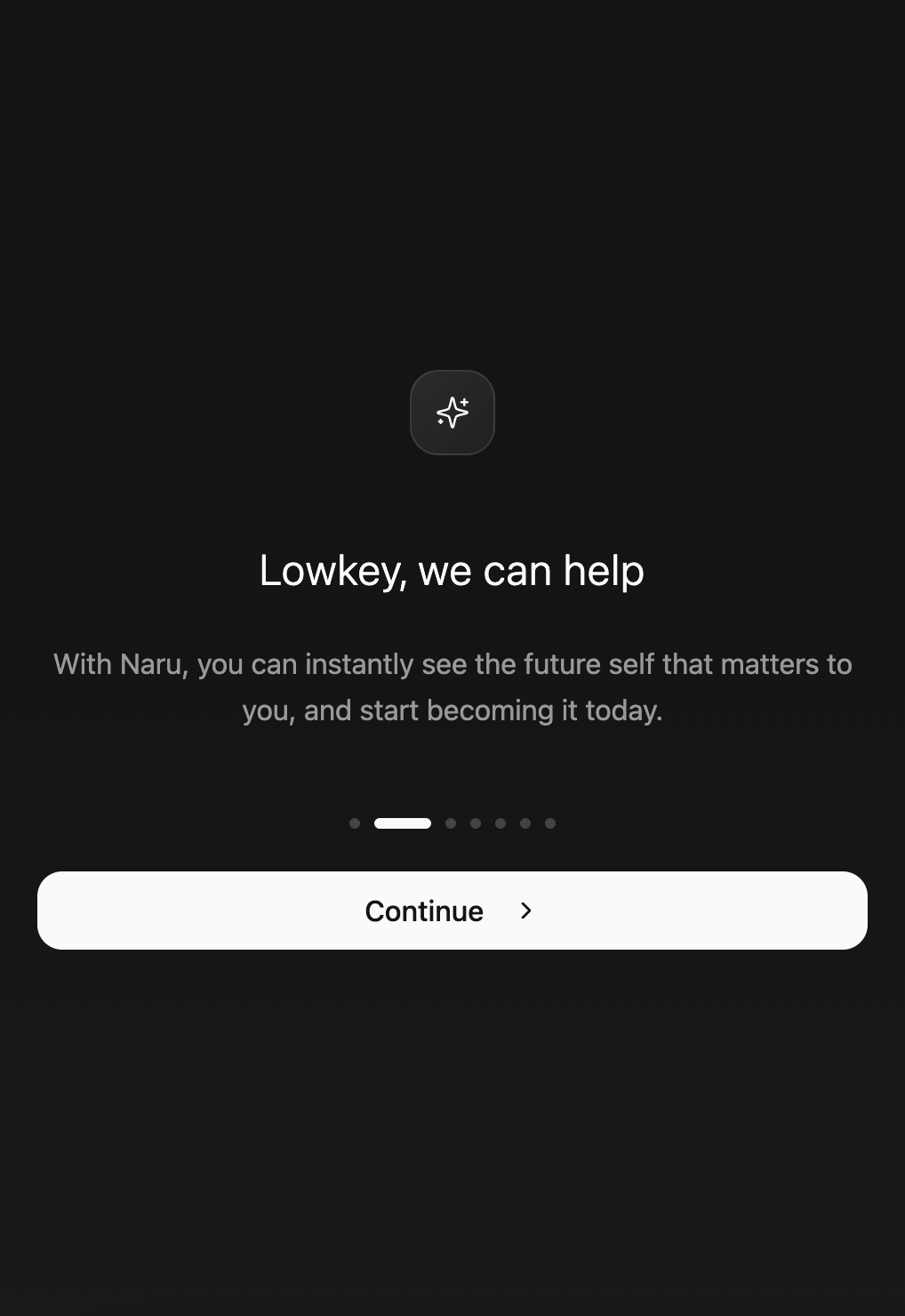
Task: Click the word 'help' in the heading
Action: tap(604, 572)
